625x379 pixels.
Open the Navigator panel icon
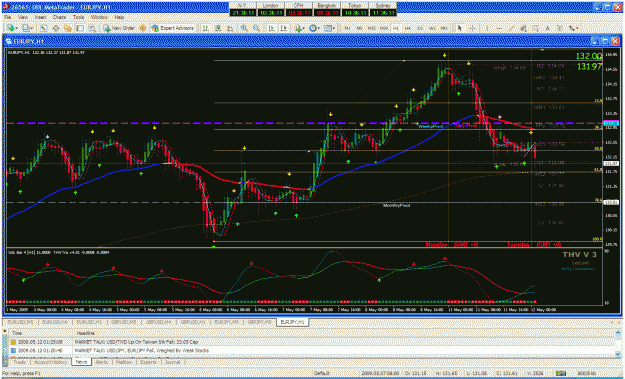click(68, 28)
